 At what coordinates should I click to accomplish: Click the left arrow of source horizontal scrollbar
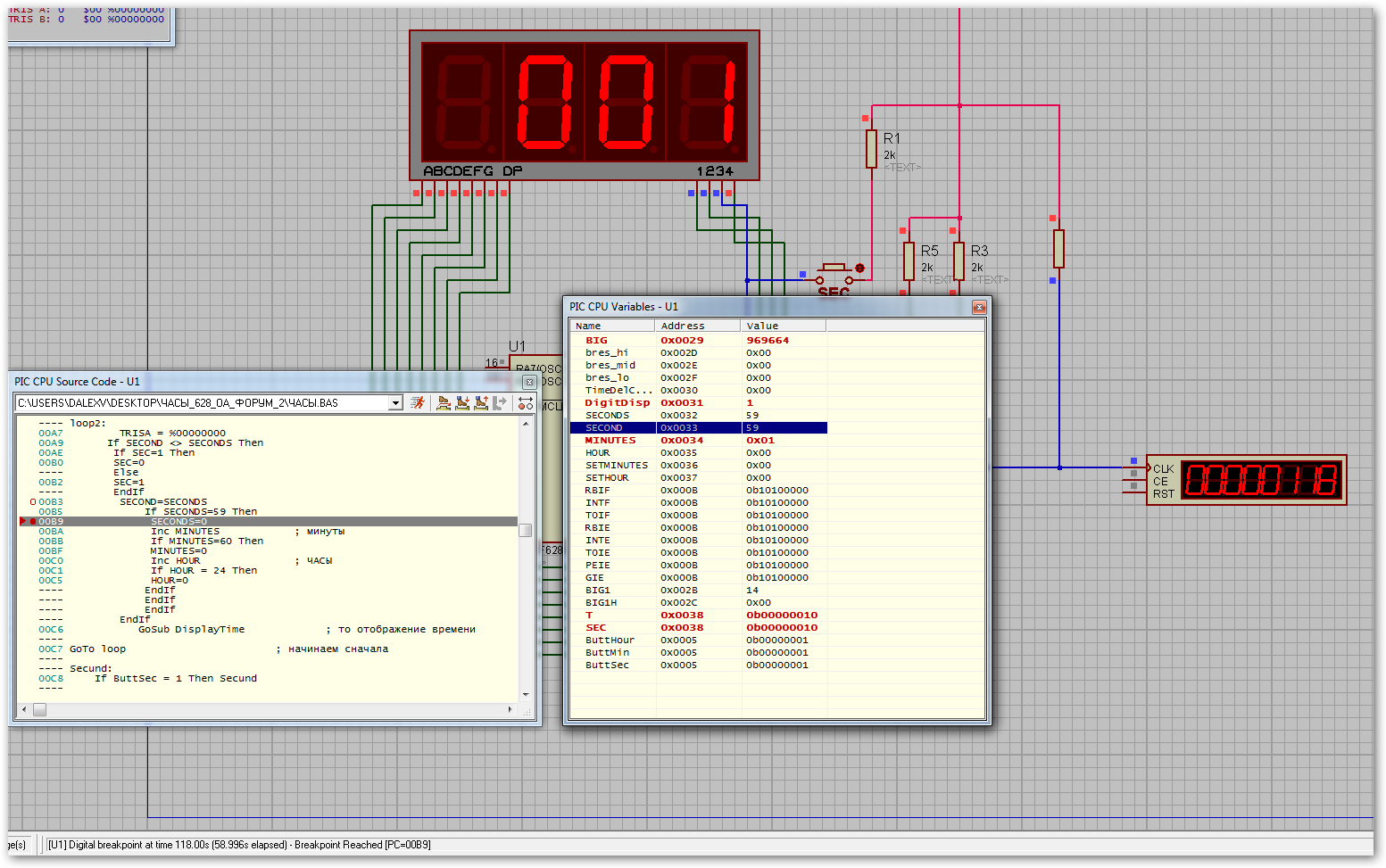(24, 710)
